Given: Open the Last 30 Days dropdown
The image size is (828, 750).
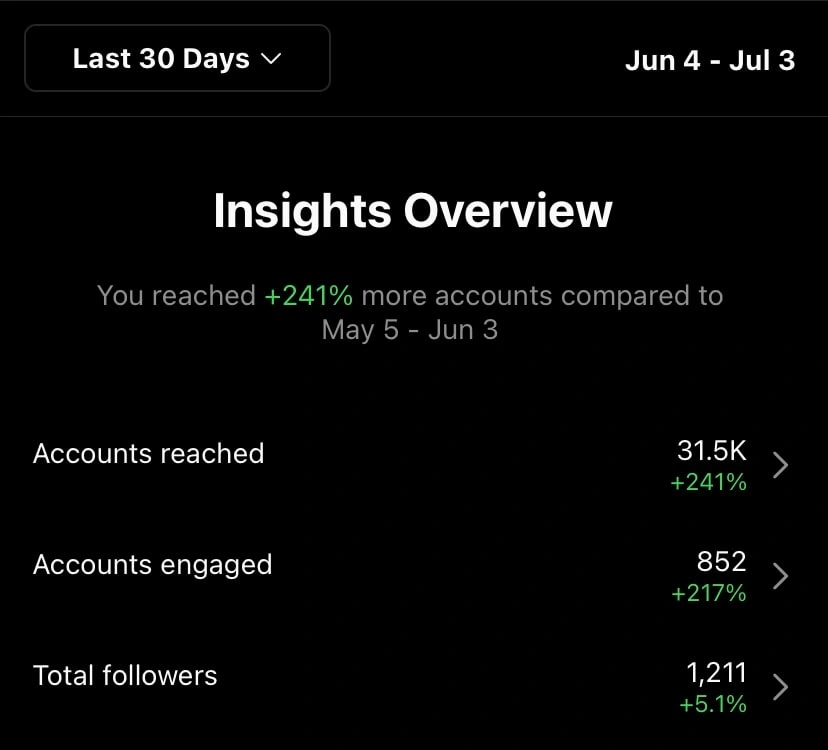Looking at the screenshot, I should [x=177, y=59].
